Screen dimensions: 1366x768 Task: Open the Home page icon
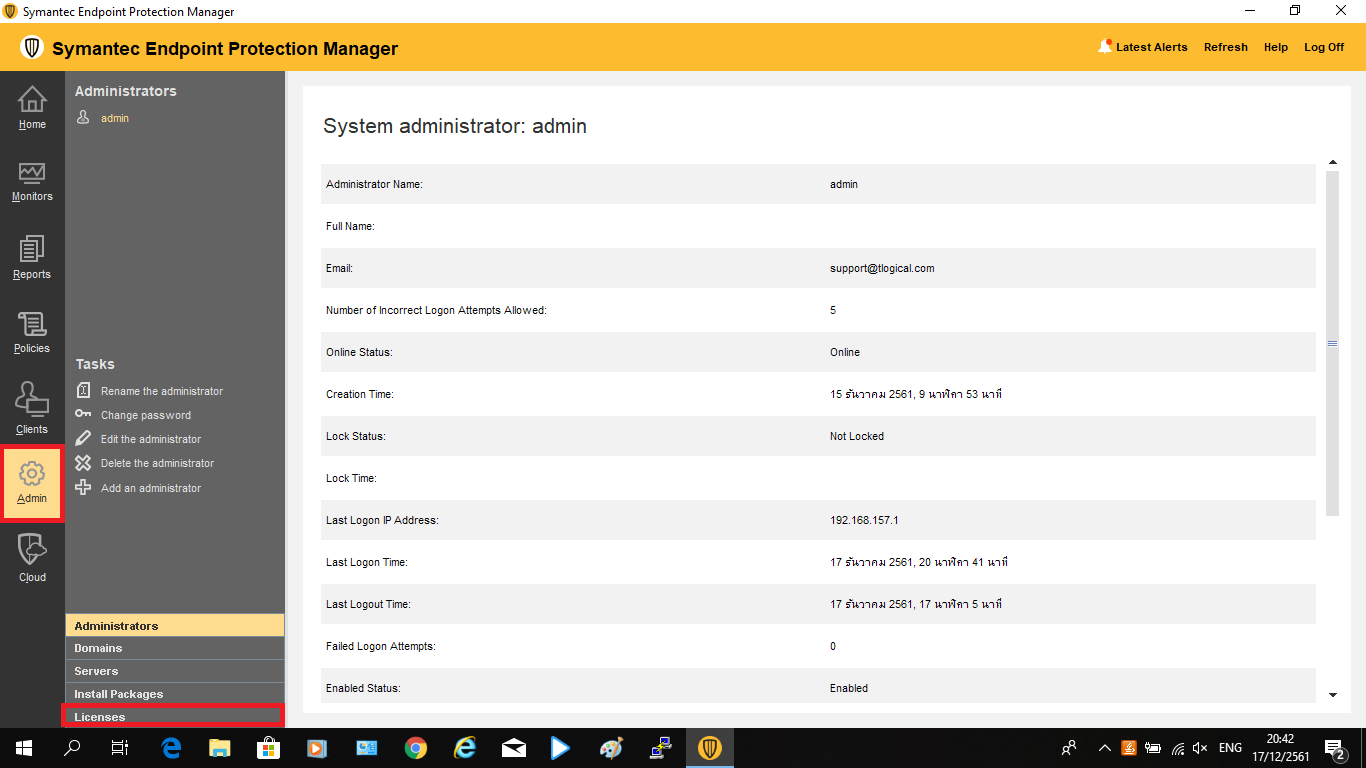coord(32,107)
